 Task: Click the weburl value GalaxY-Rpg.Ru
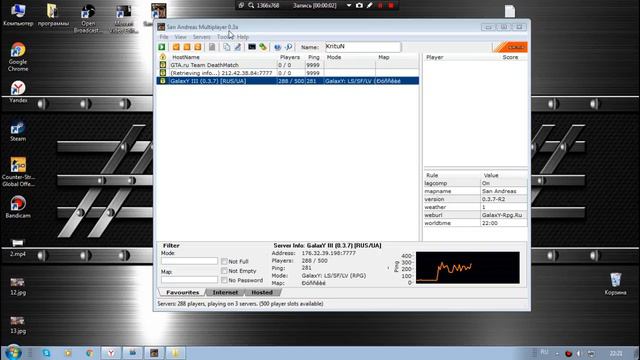[x=502, y=215]
